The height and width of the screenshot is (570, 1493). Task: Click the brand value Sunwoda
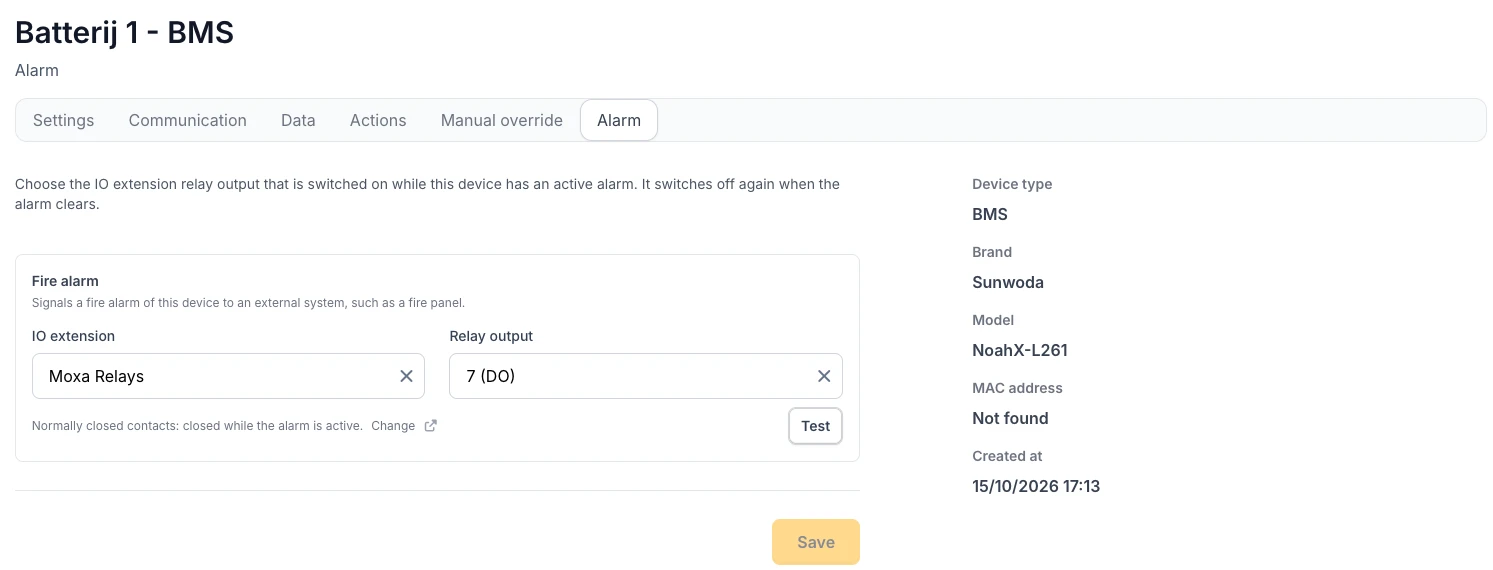pos(1008,282)
